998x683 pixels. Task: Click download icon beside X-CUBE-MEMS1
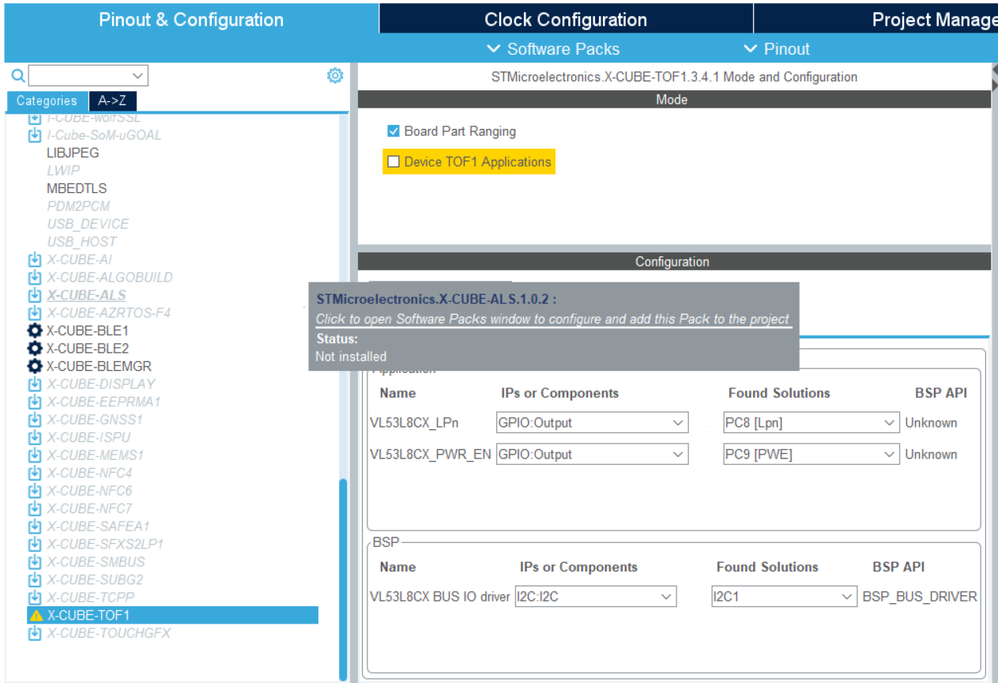coord(34,456)
